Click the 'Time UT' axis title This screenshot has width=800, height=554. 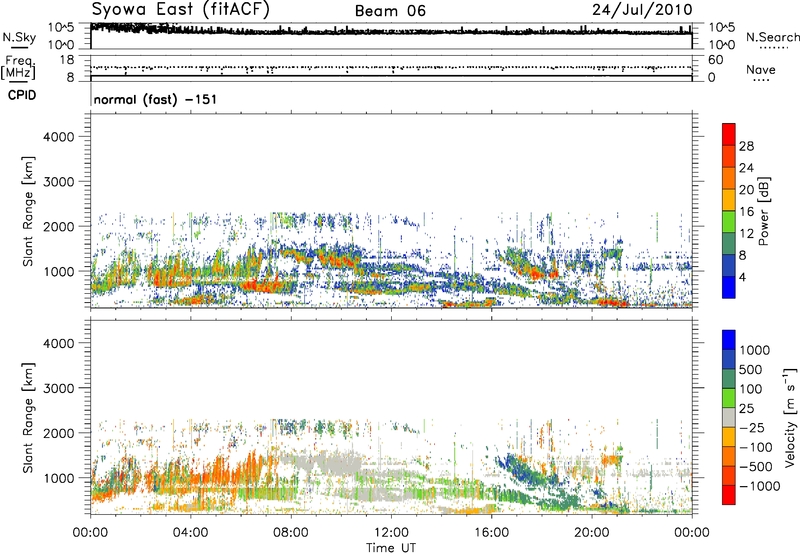click(391, 548)
